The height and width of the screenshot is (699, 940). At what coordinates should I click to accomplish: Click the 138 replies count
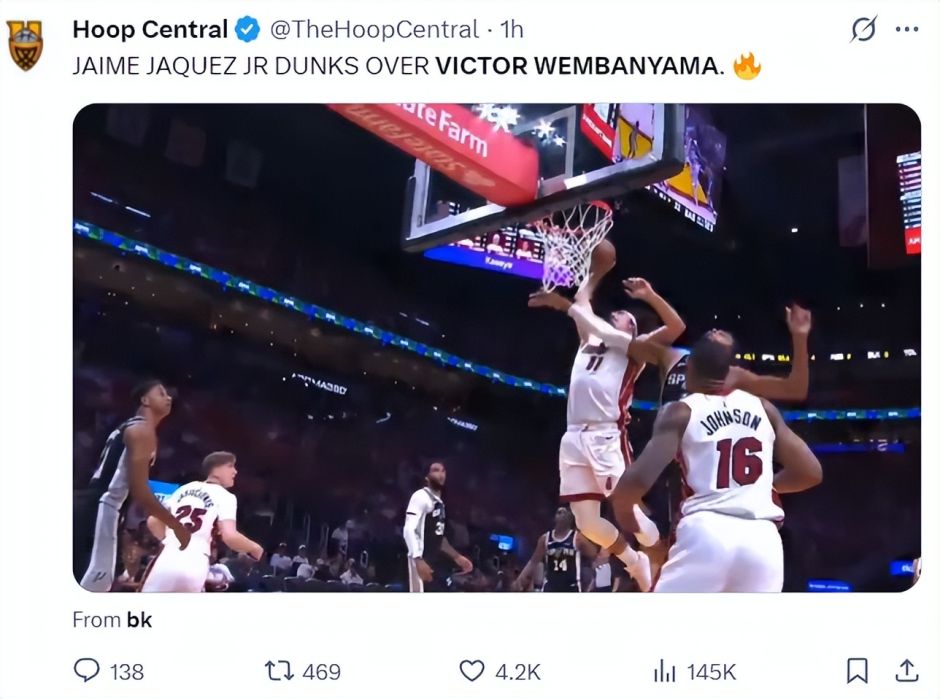click(x=127, y=672)
